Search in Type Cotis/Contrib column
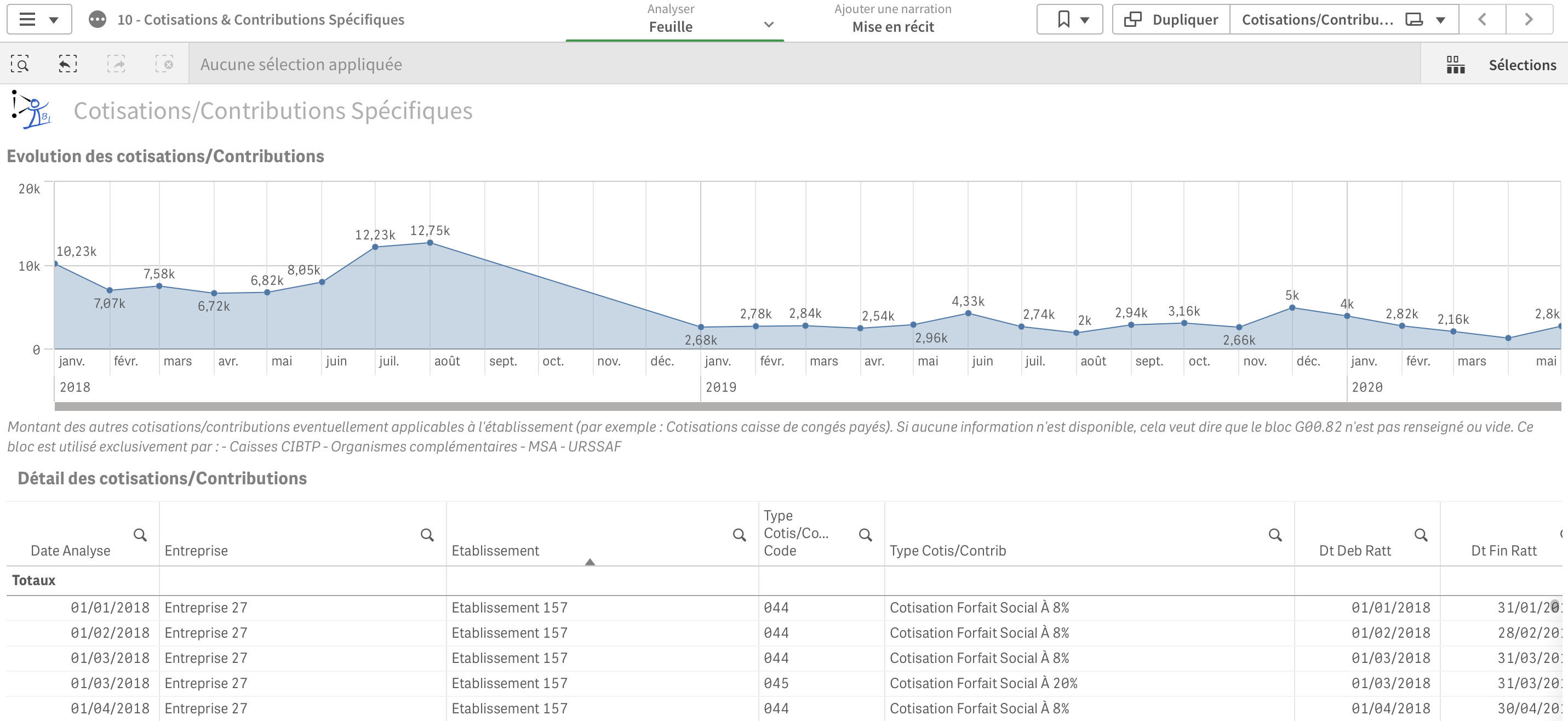This screenshot has width=1568, height=721. (x=1274, y=535)
